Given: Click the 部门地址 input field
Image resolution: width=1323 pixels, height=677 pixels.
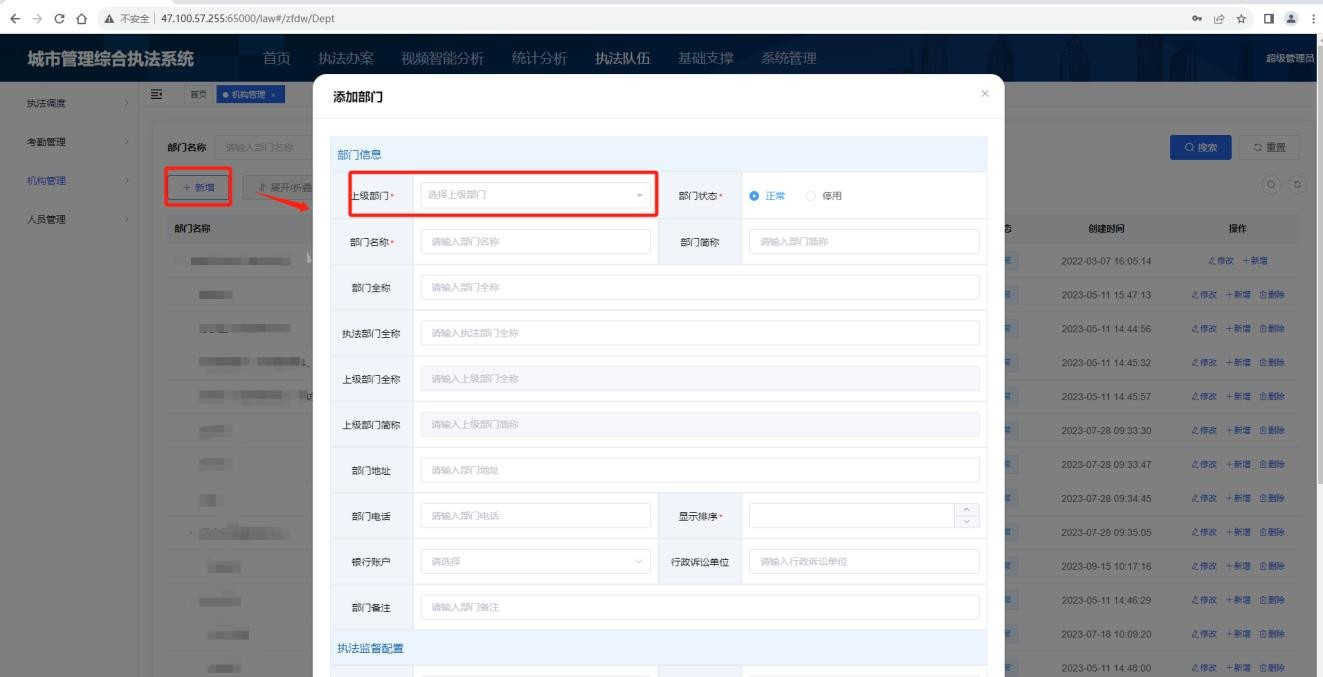Looking at the screenshot, I should (700, 470).
